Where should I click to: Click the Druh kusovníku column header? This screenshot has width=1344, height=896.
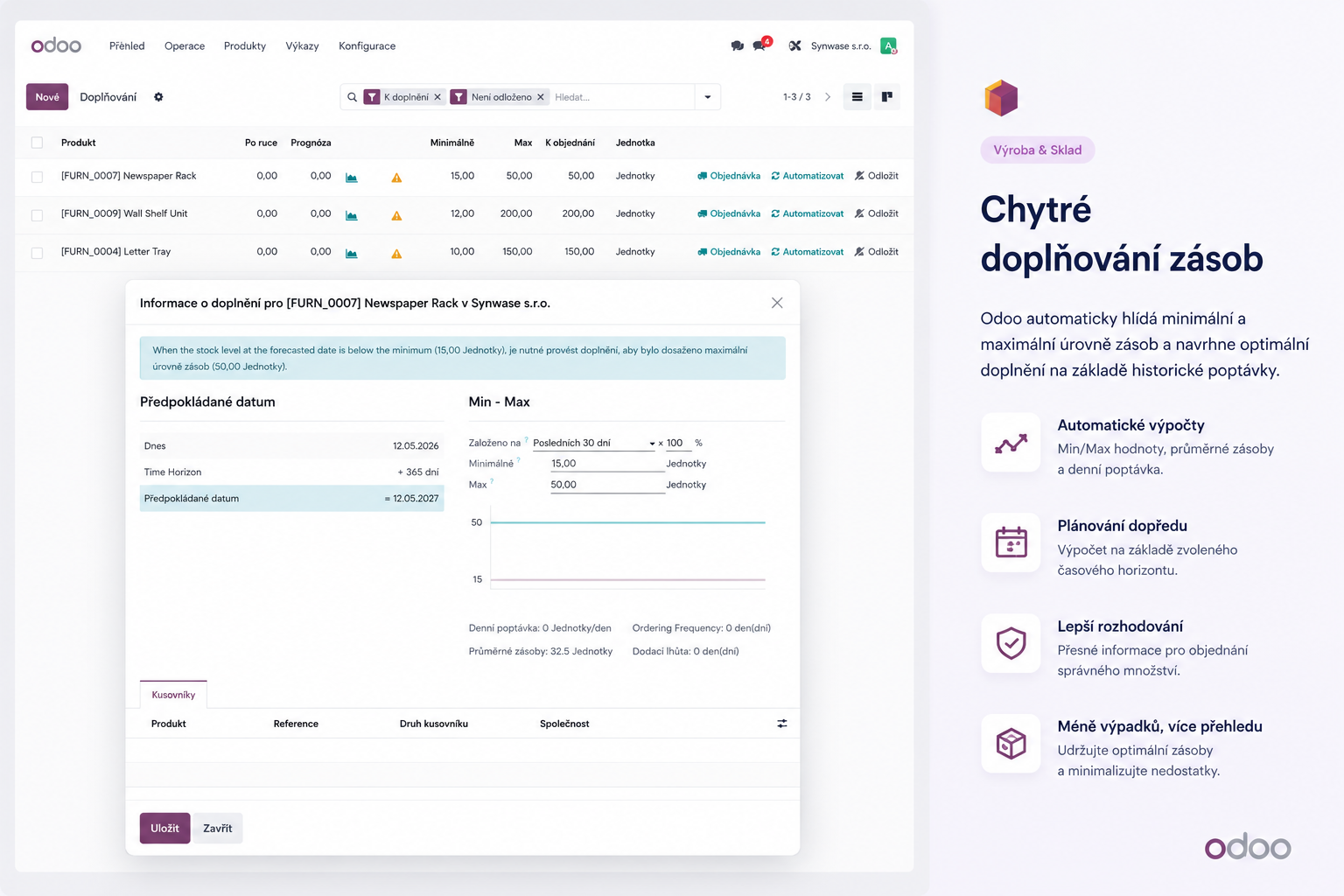[434, 724]
